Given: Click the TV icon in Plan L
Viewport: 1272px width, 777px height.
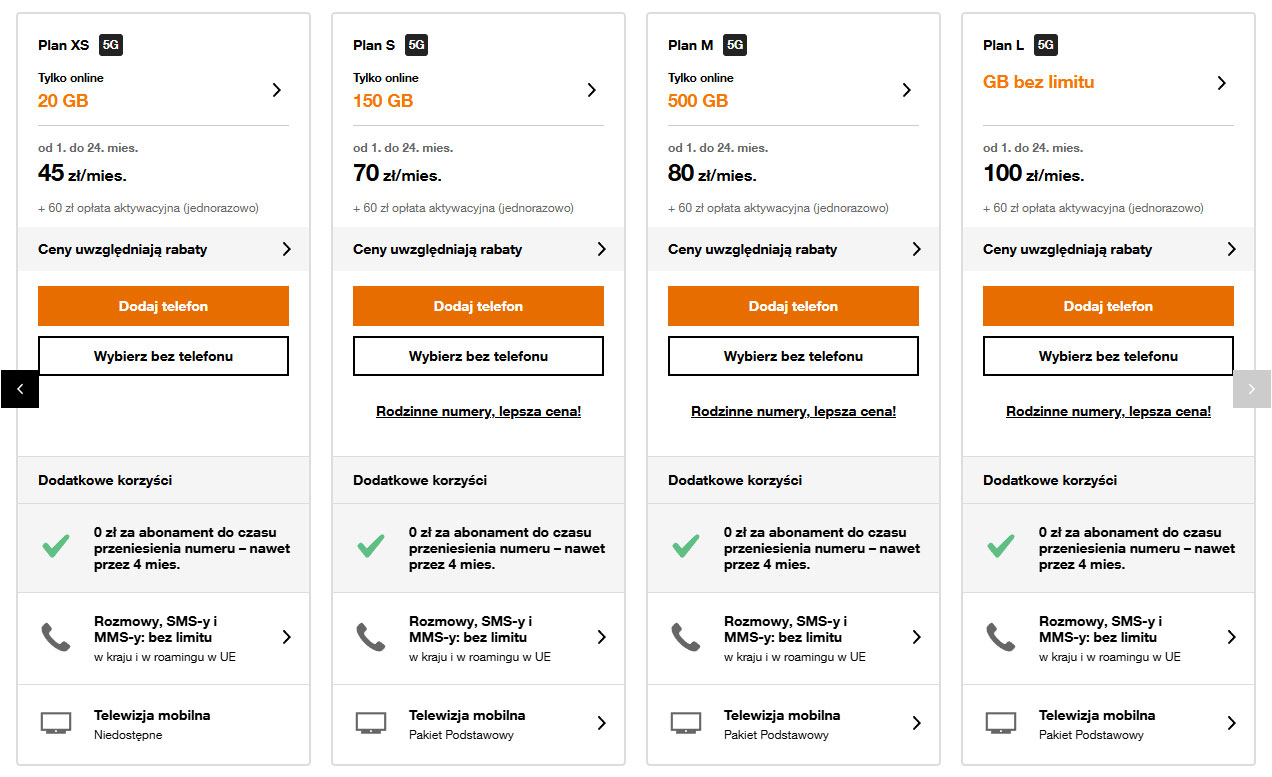Looking at the screenshot, I should (x=1001, y=722).
